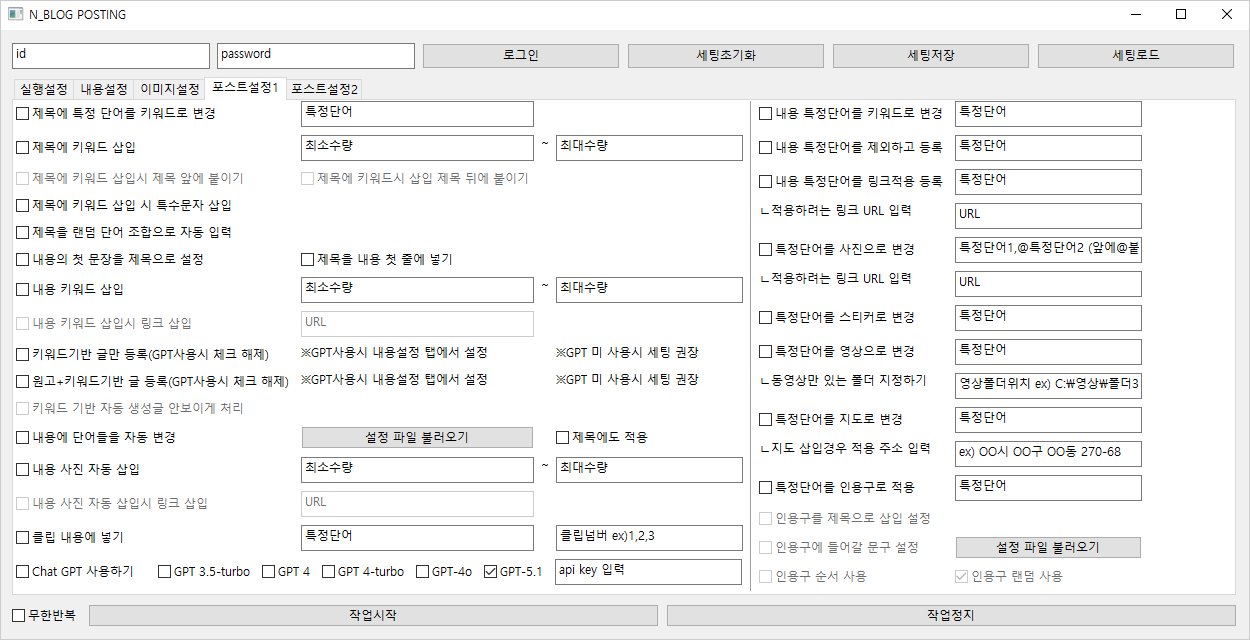Click 설정 파일 불러오기 next to 제목에도 적용
This screenshot has height=640, width=1250.
[x=417, y=437]
